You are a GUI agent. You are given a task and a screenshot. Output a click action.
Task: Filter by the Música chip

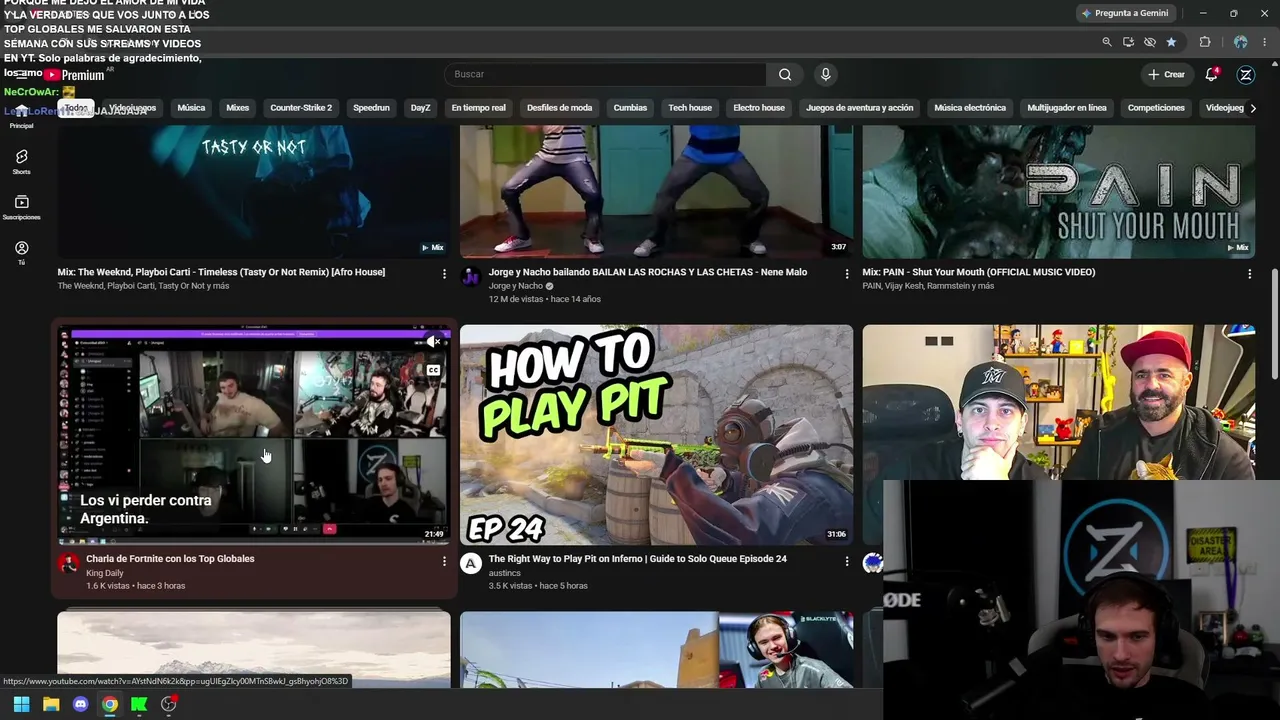click(191, 108)
